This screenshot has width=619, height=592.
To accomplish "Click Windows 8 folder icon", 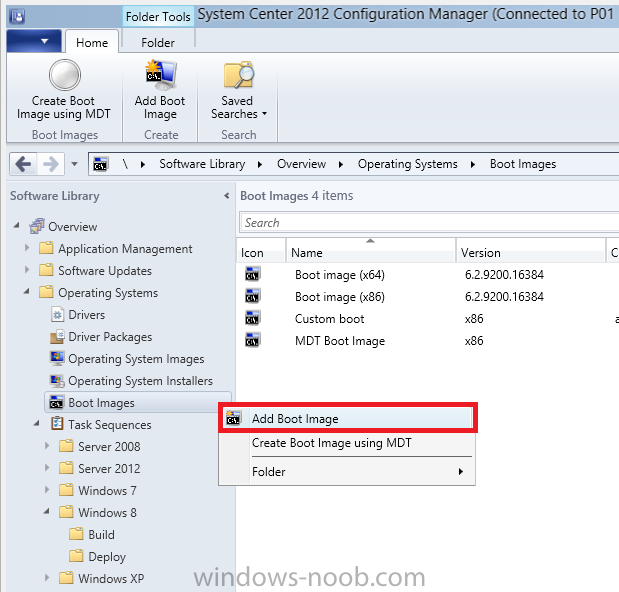I will (x=66, y=512).
